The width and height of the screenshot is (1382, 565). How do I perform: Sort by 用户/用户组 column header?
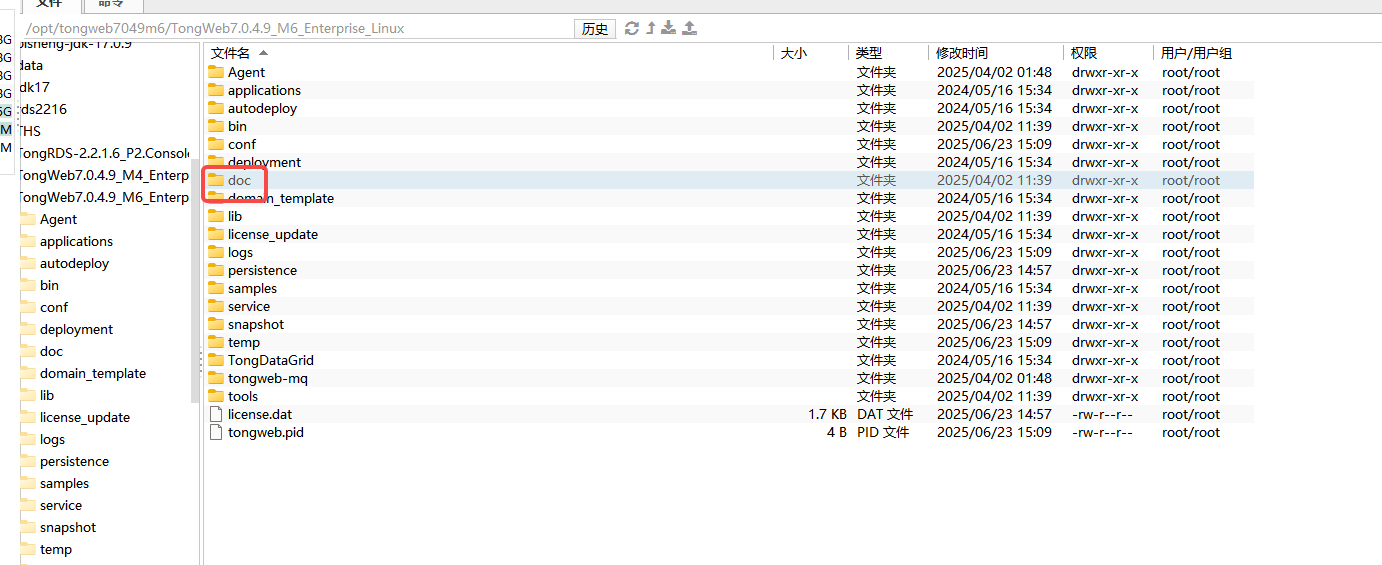coord(1197,53)
